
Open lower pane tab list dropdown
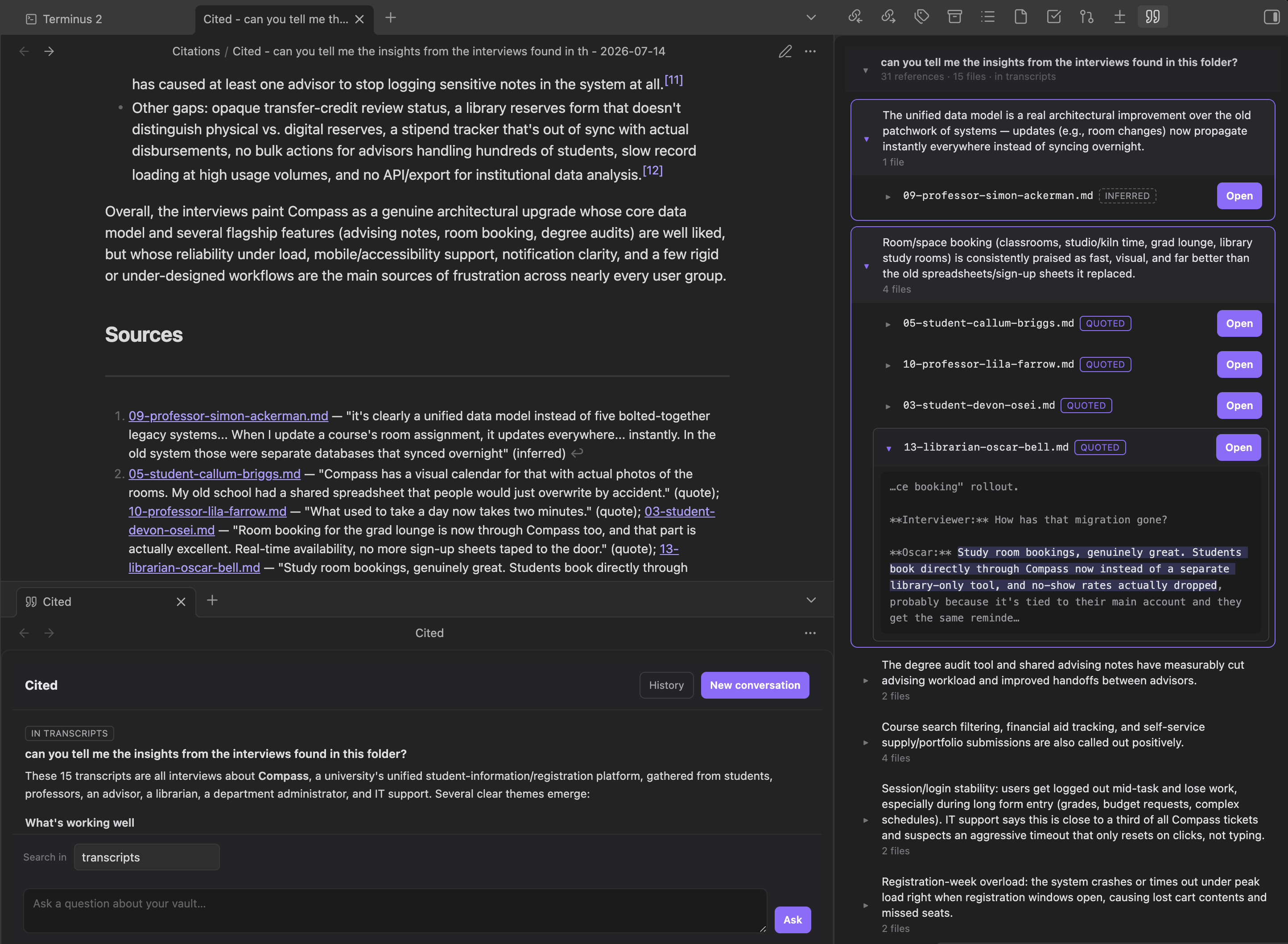pos(811,600)
